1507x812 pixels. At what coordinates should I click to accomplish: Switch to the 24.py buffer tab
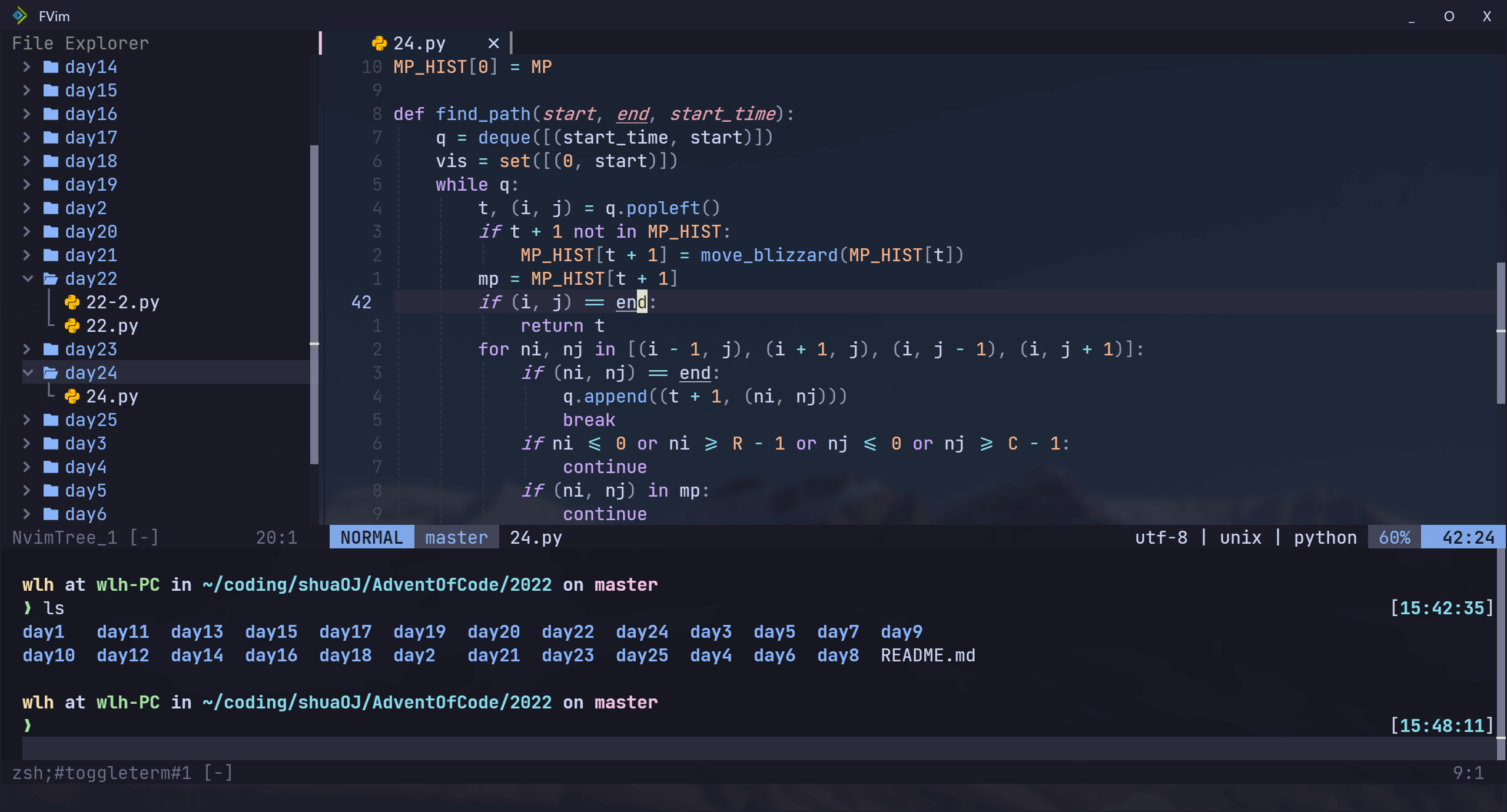pos(419,44)
